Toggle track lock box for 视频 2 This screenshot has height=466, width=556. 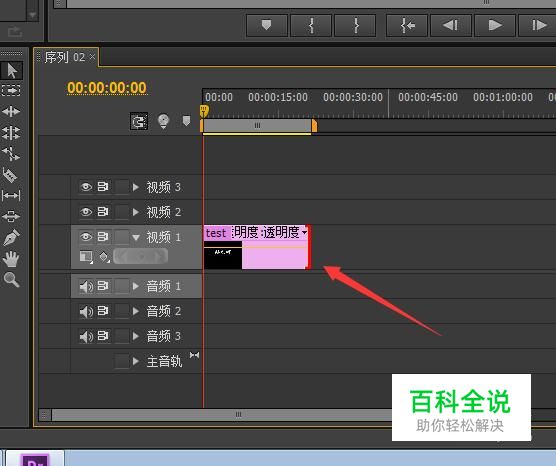[122, 212]
